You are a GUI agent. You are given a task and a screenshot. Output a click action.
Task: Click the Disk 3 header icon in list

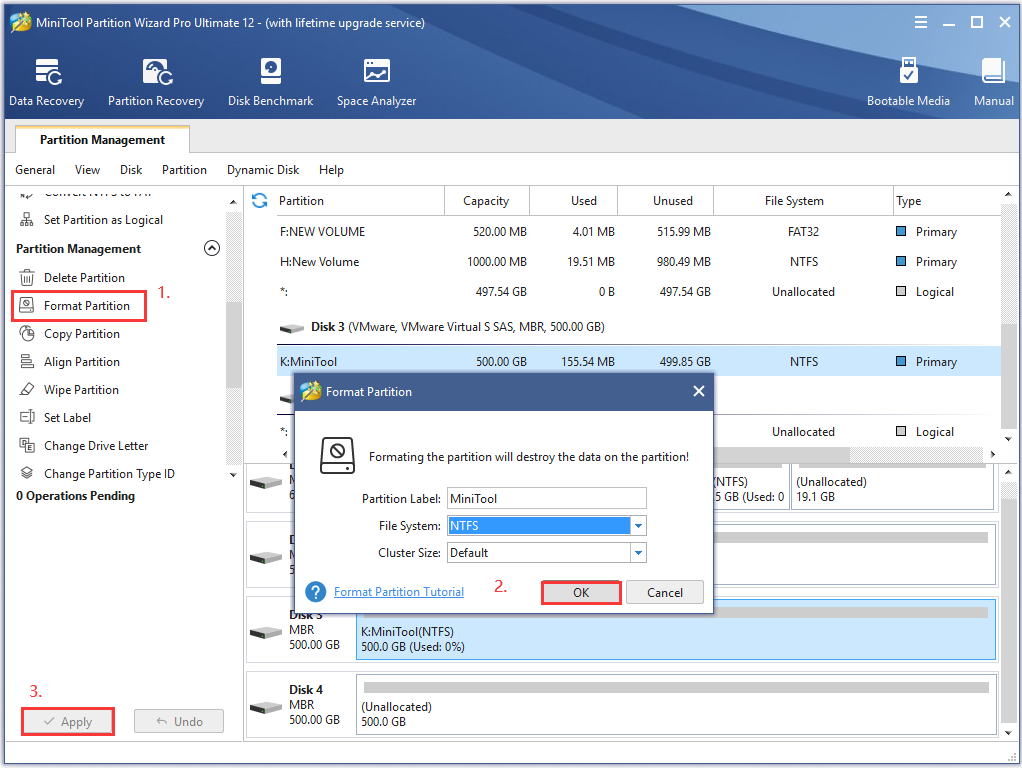coord(291,327)
